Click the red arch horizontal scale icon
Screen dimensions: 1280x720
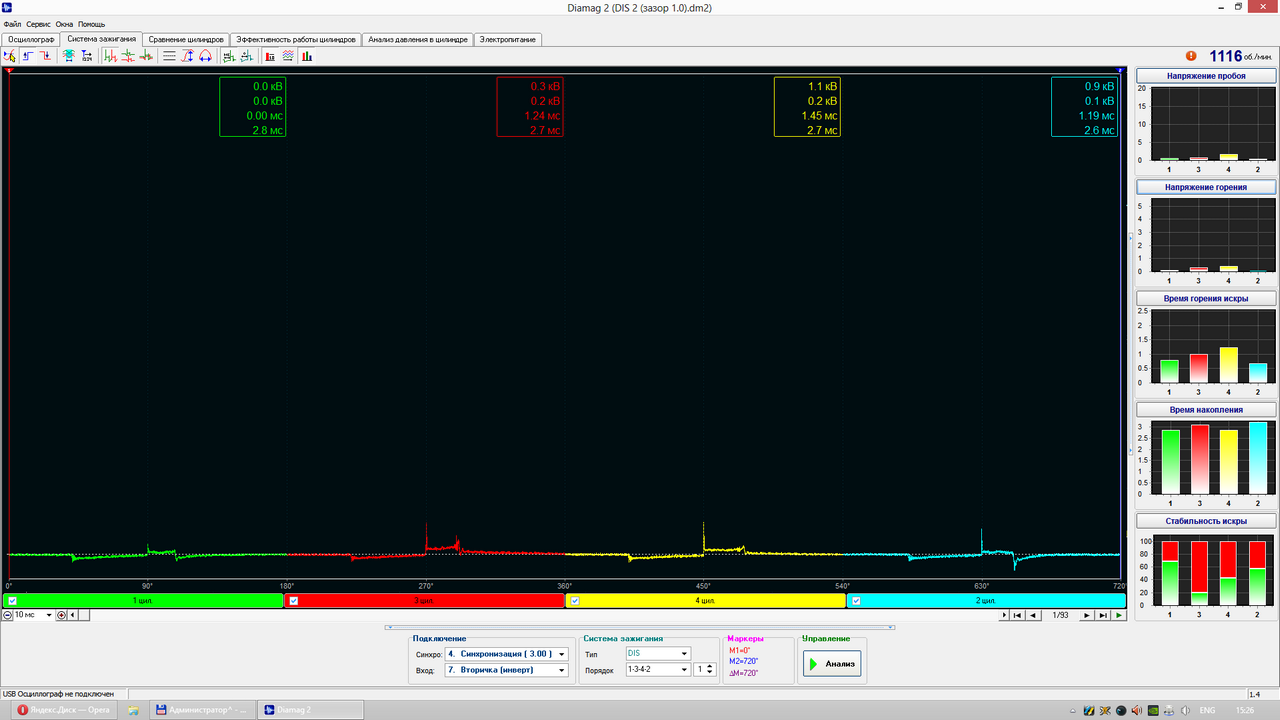coord(205,56)
